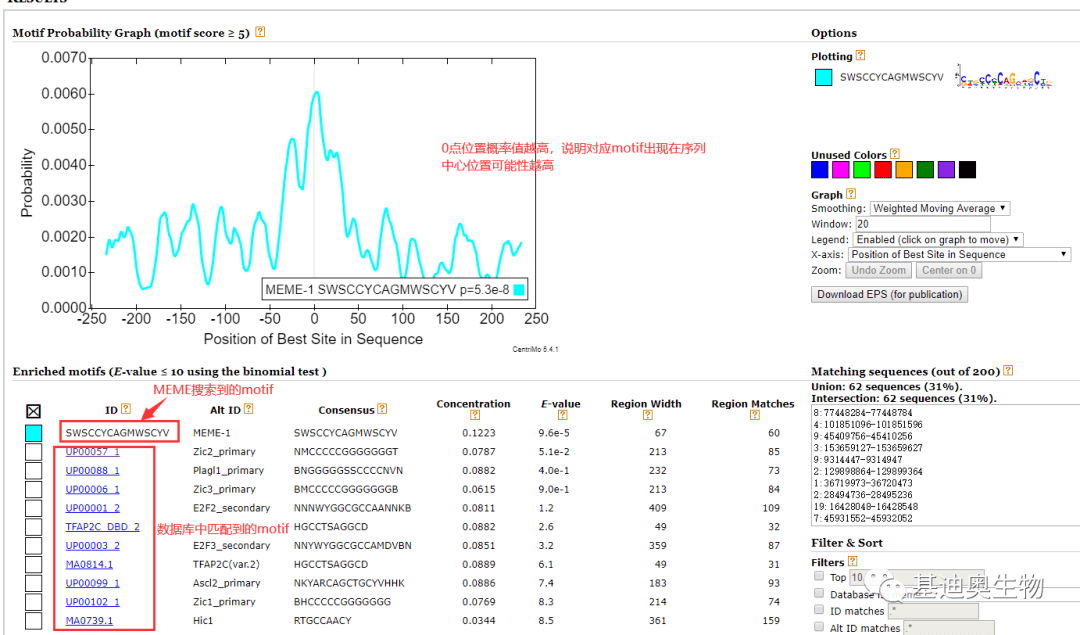Viewport: 1080px width, 635px height.
Task: Open the UP00088_1 motif link
Action: [92, 470]
